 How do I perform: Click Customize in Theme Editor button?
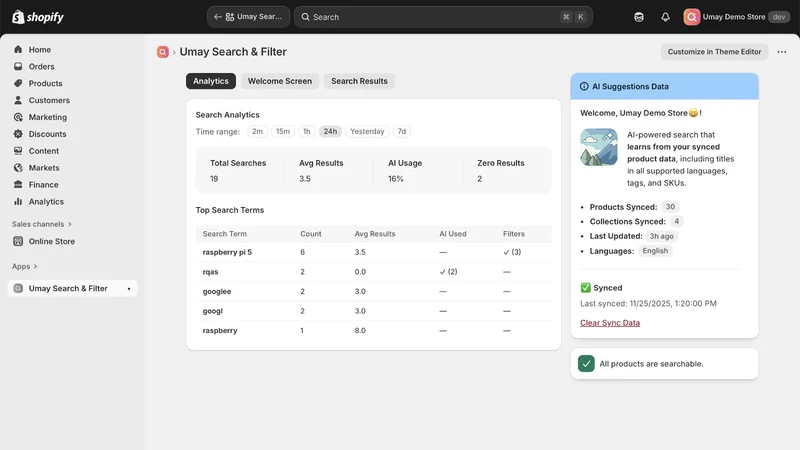(x=714, y=52)
